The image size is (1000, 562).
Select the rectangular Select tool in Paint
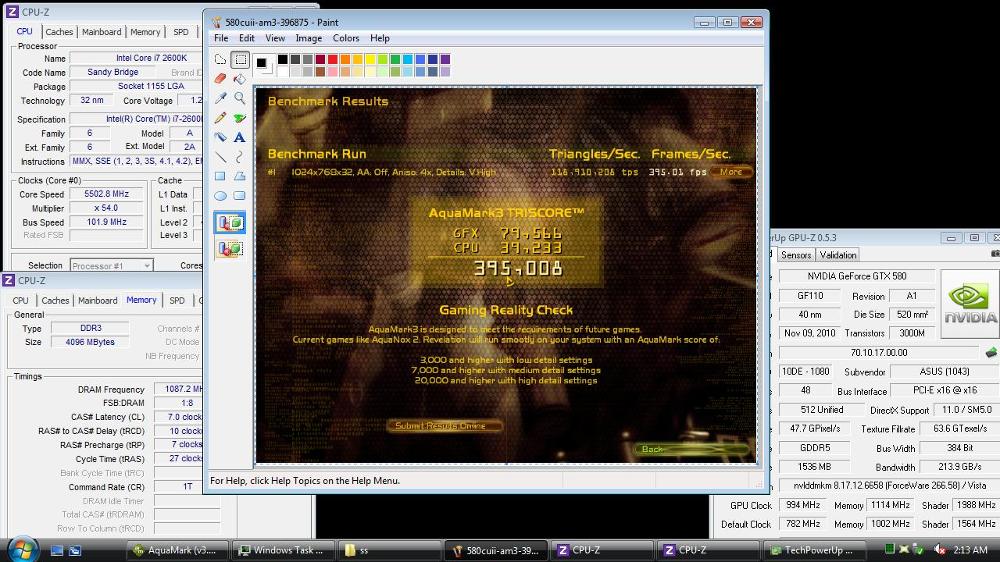click(x=240, y=60)
